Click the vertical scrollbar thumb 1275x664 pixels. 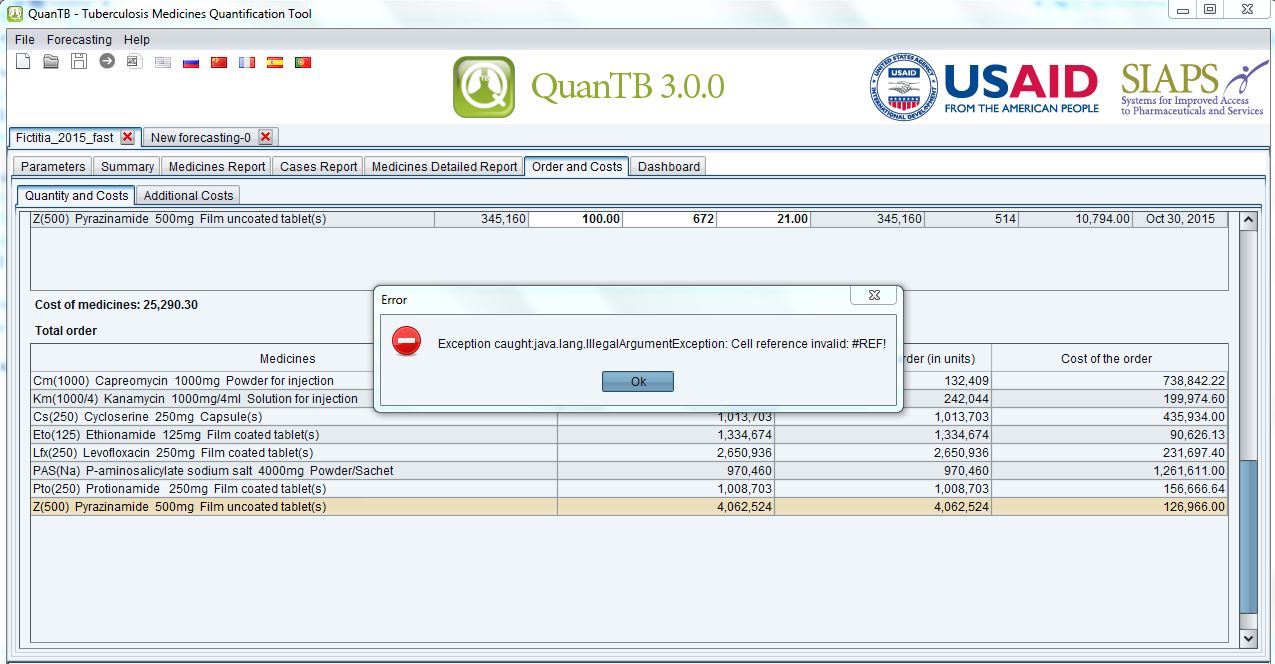coord(1248,538)
